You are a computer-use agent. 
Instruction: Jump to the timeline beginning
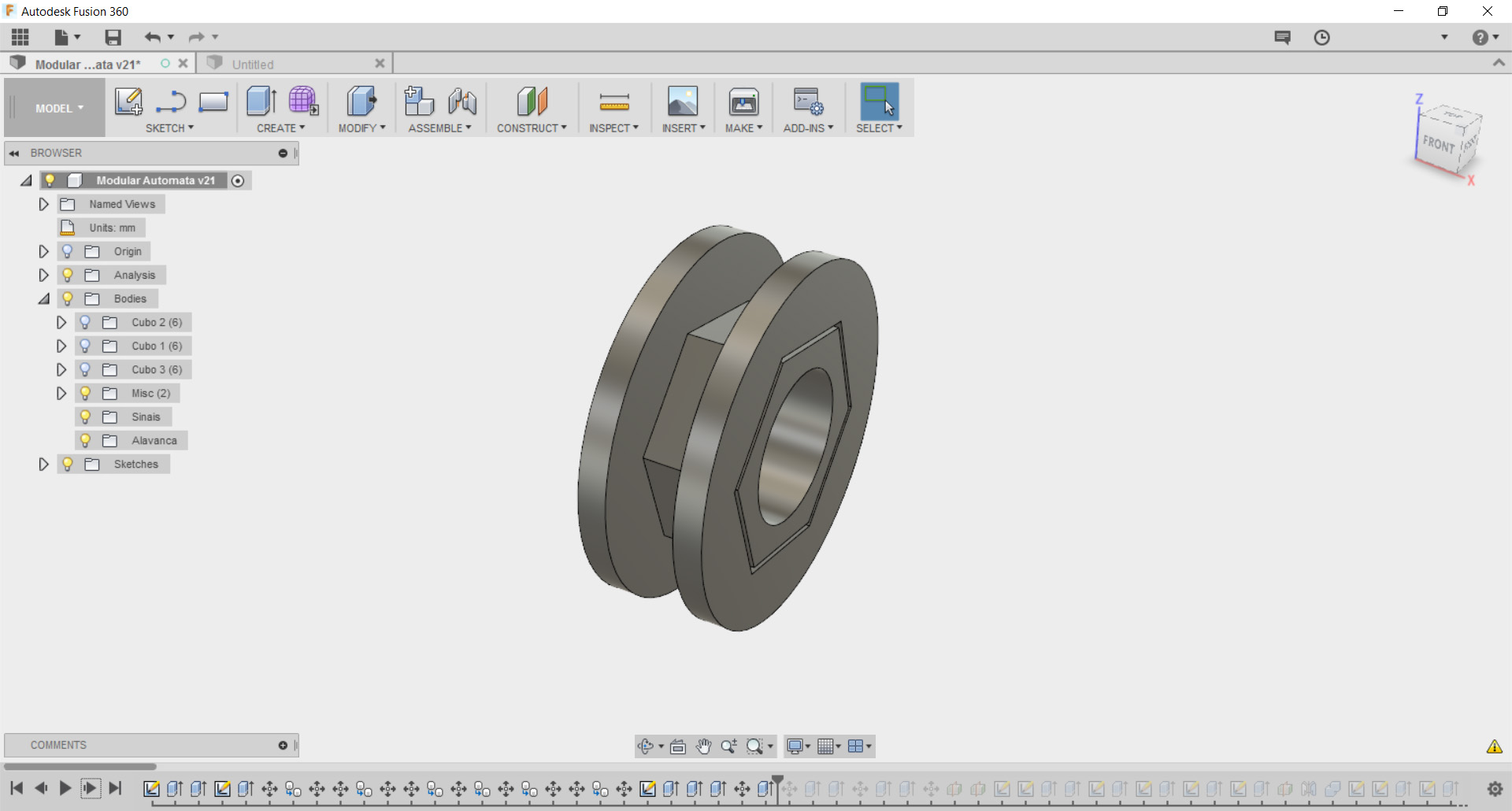(17, 788)
